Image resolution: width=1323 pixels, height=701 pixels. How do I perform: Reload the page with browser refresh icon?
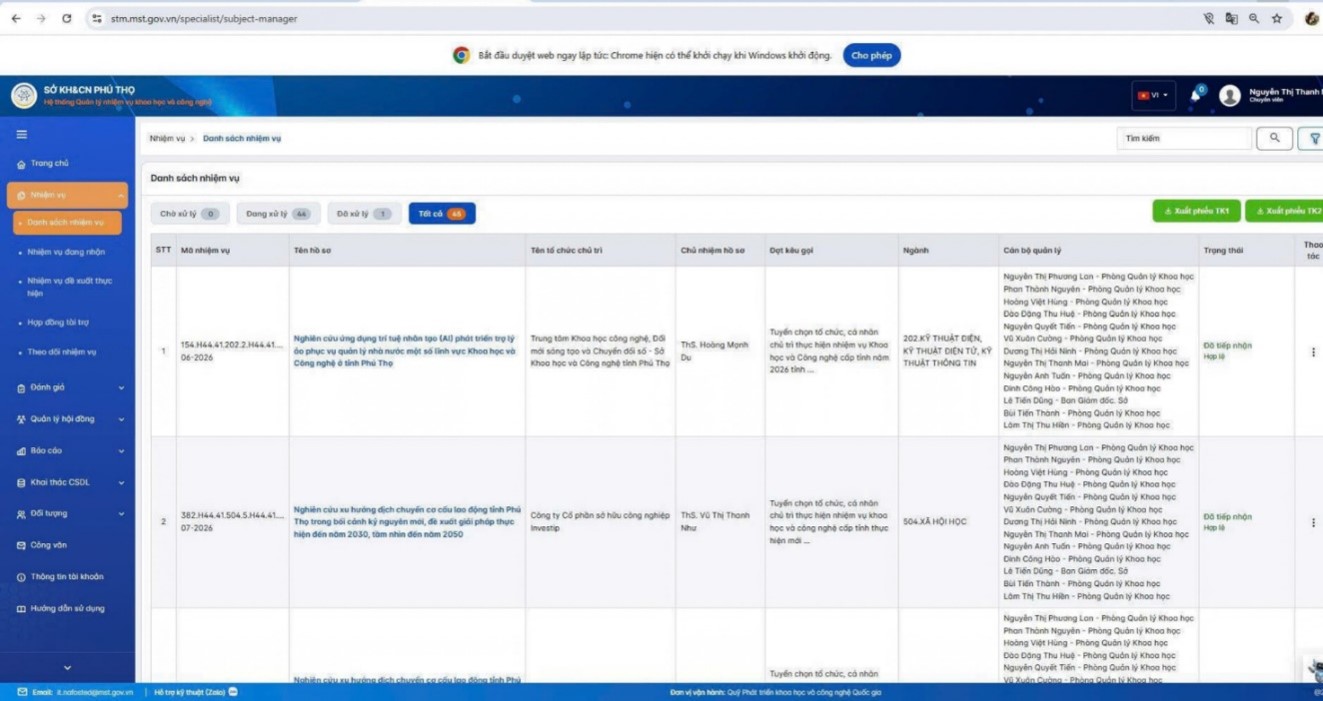coord(67,18)
